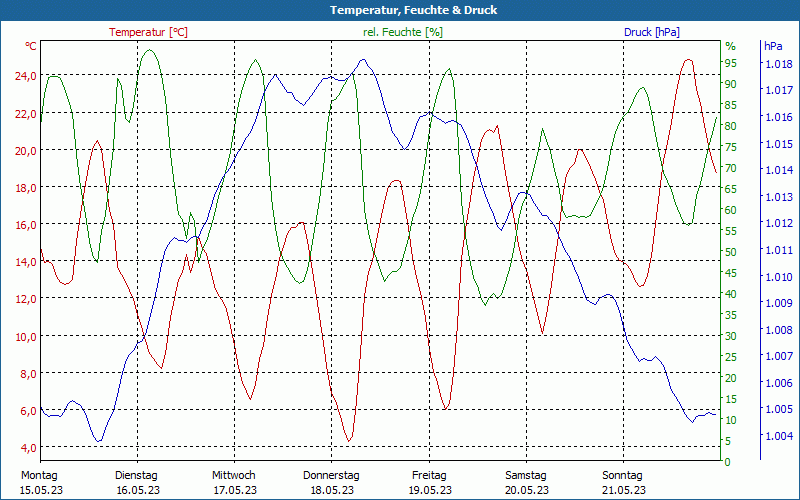800x500 pixels.
Task: Click the red °C unit label
Action: (x=31, y=46)
